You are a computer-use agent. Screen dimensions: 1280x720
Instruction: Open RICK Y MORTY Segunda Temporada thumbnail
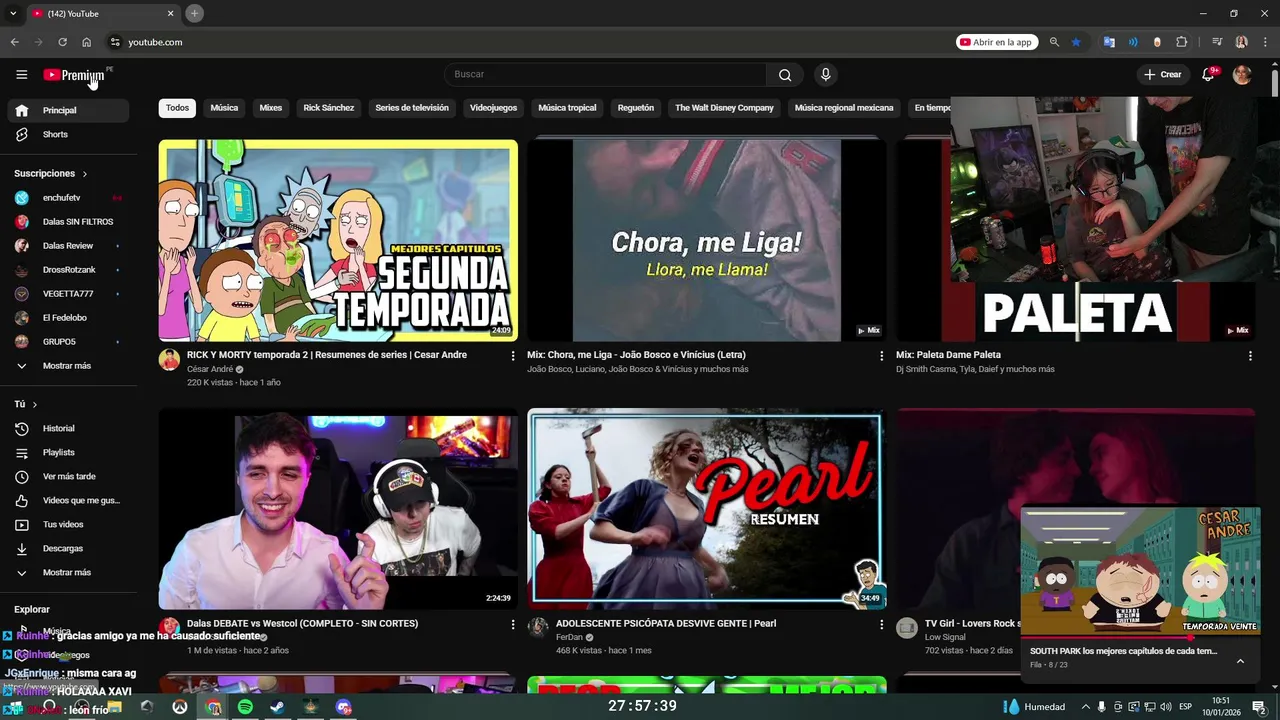click(338, 240)
